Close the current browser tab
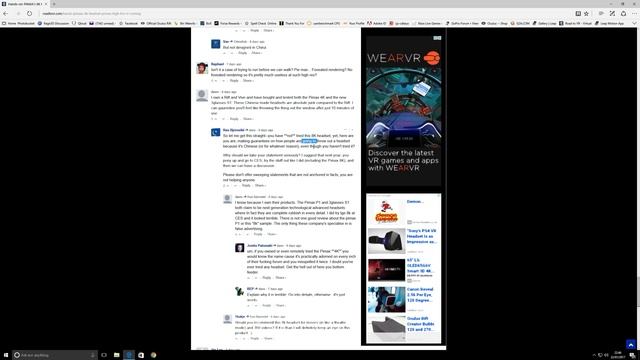 coord(46,4)
